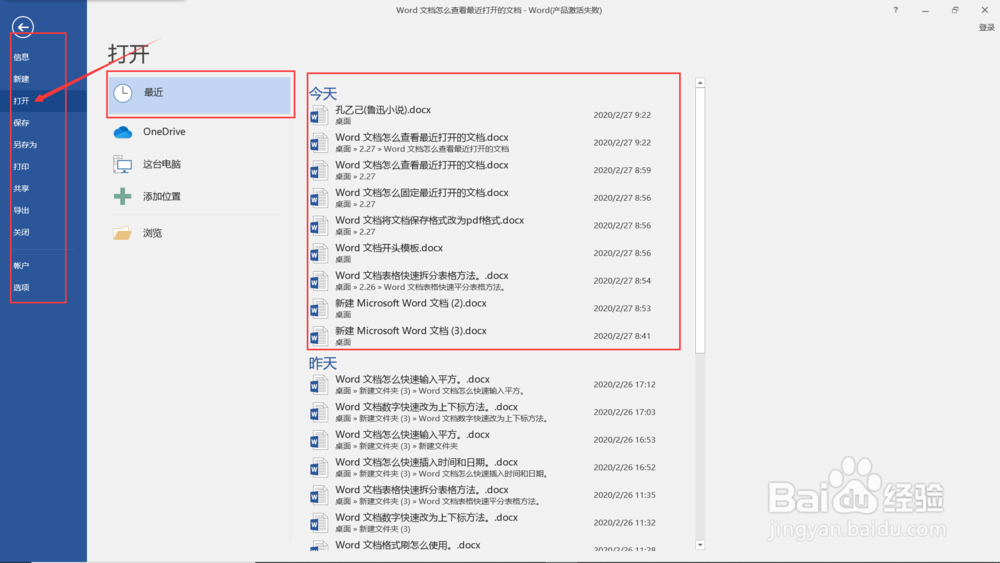Click 关闭 in the sidebar
The height and width of the screenshot is (563, 1000).
point(22,232)
